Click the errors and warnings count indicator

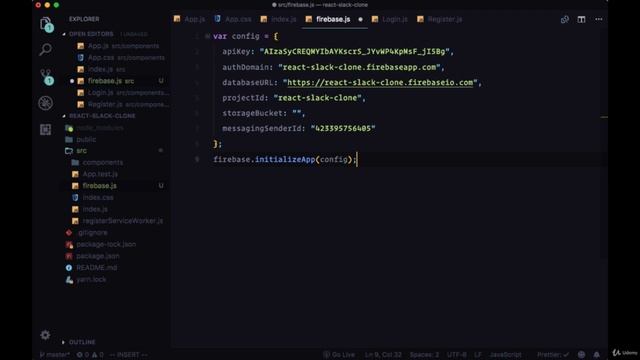pyautogui.click(x=90, y=355)
